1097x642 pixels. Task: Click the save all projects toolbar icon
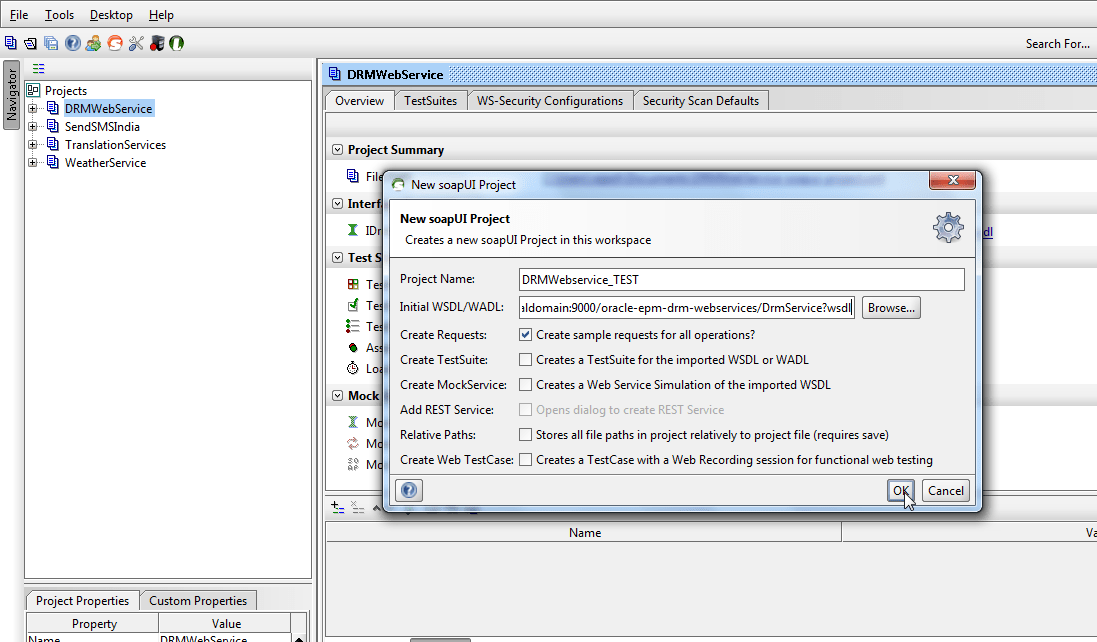point(51,43)
